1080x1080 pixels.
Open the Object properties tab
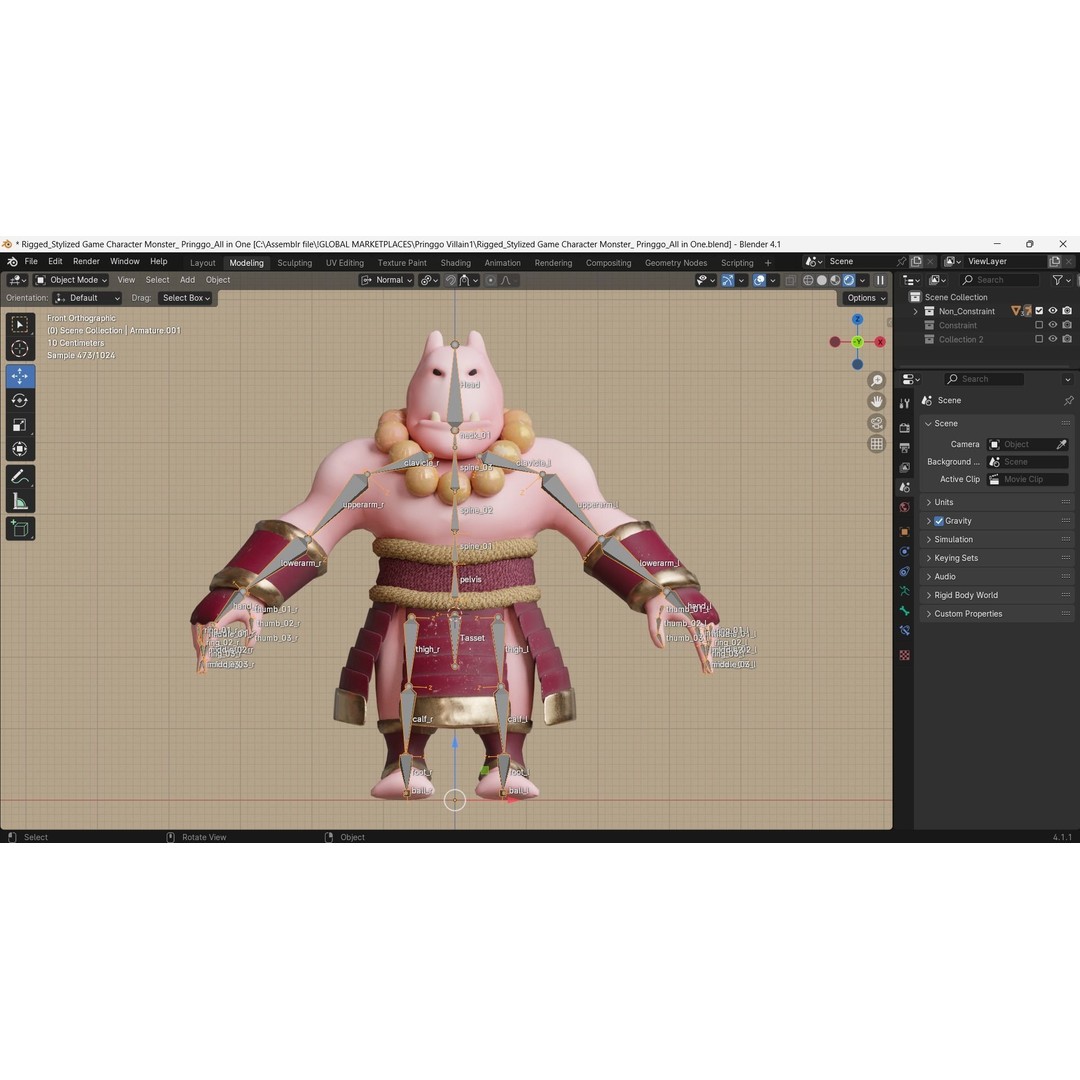click(904, 532)
